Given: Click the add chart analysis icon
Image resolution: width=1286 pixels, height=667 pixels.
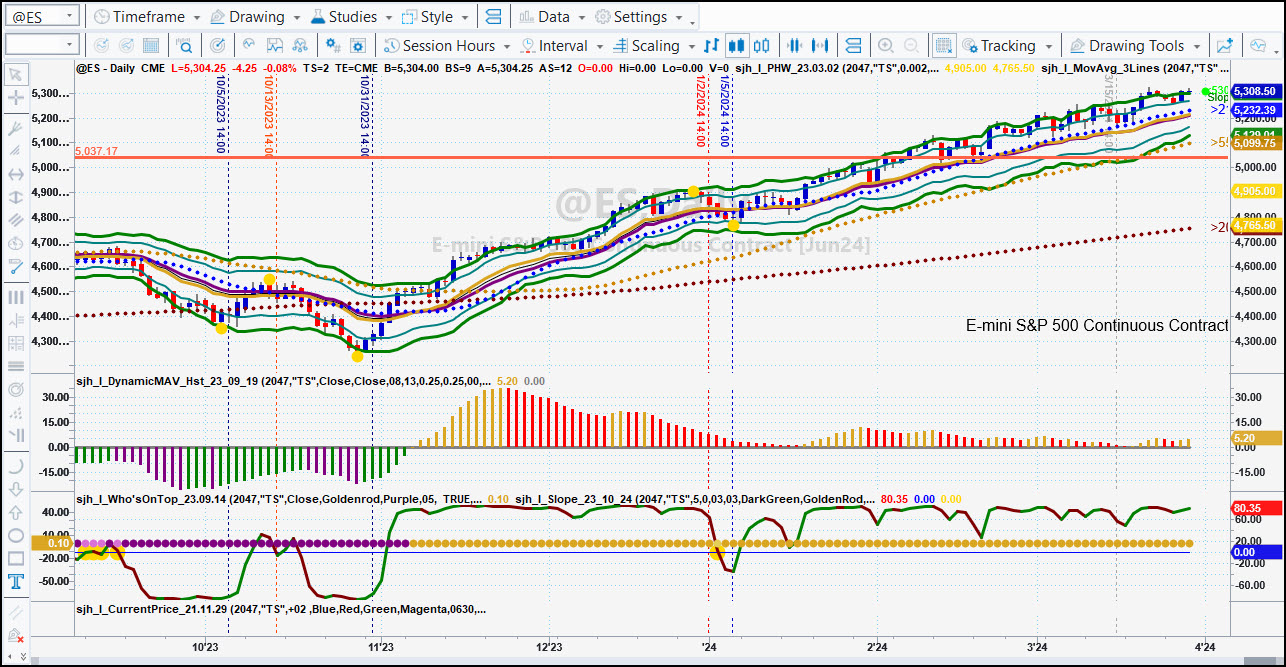Looking at the screenshot, I should [x=1225, y=45].
